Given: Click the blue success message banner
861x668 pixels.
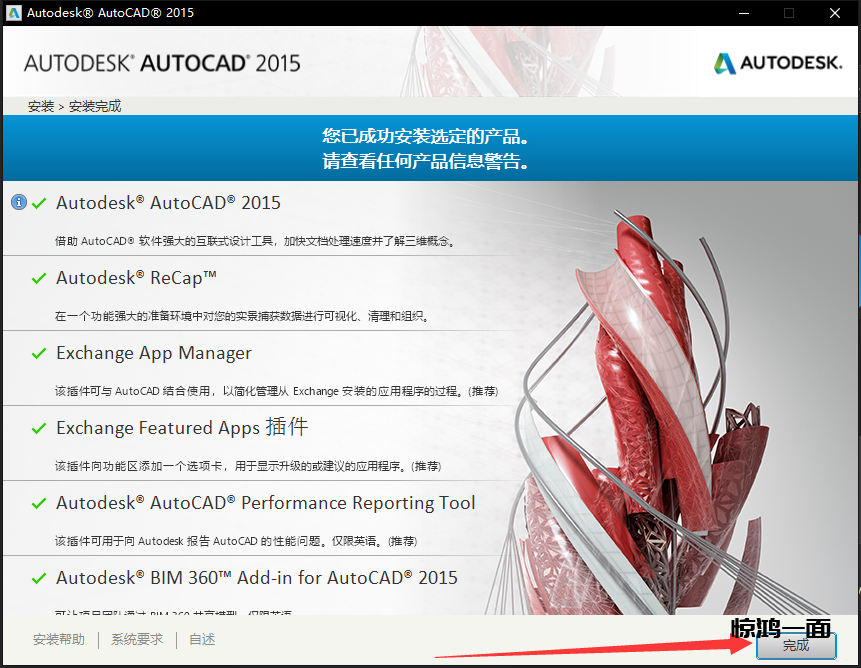Looking at the screenshot, I should pyautogui.click(x=430, y=148).
